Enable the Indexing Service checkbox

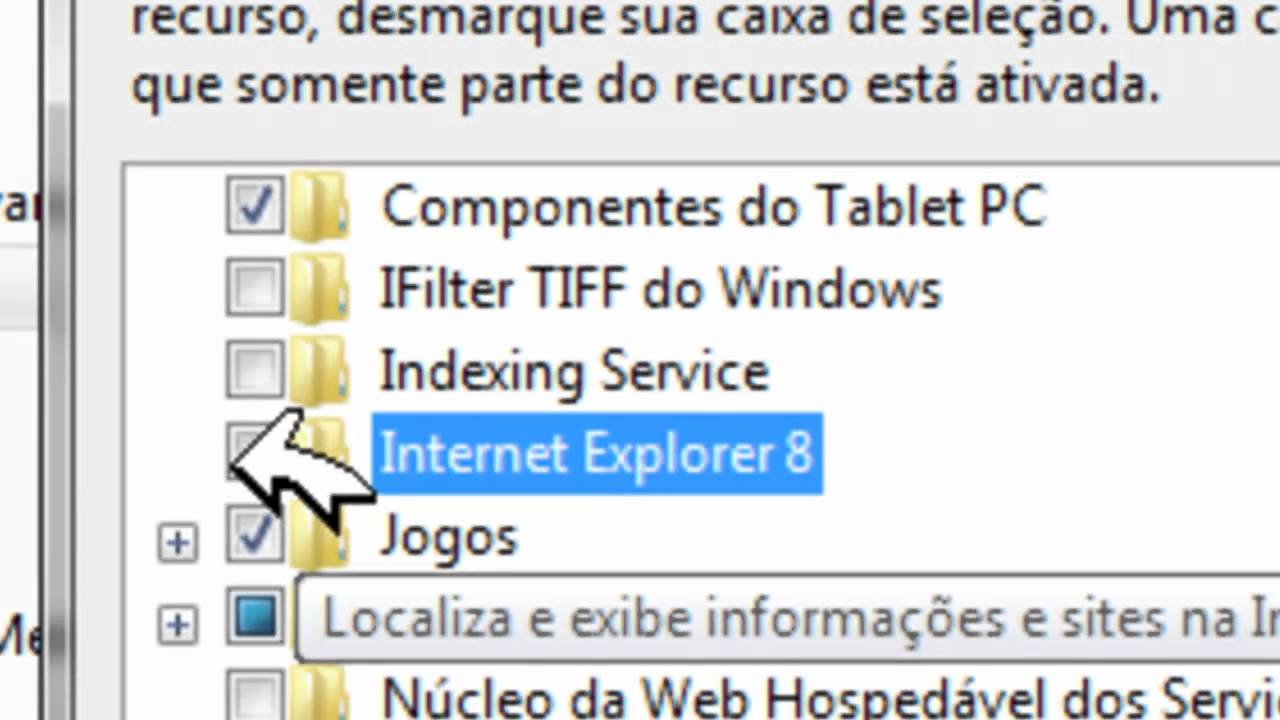[x=255, y=371]
